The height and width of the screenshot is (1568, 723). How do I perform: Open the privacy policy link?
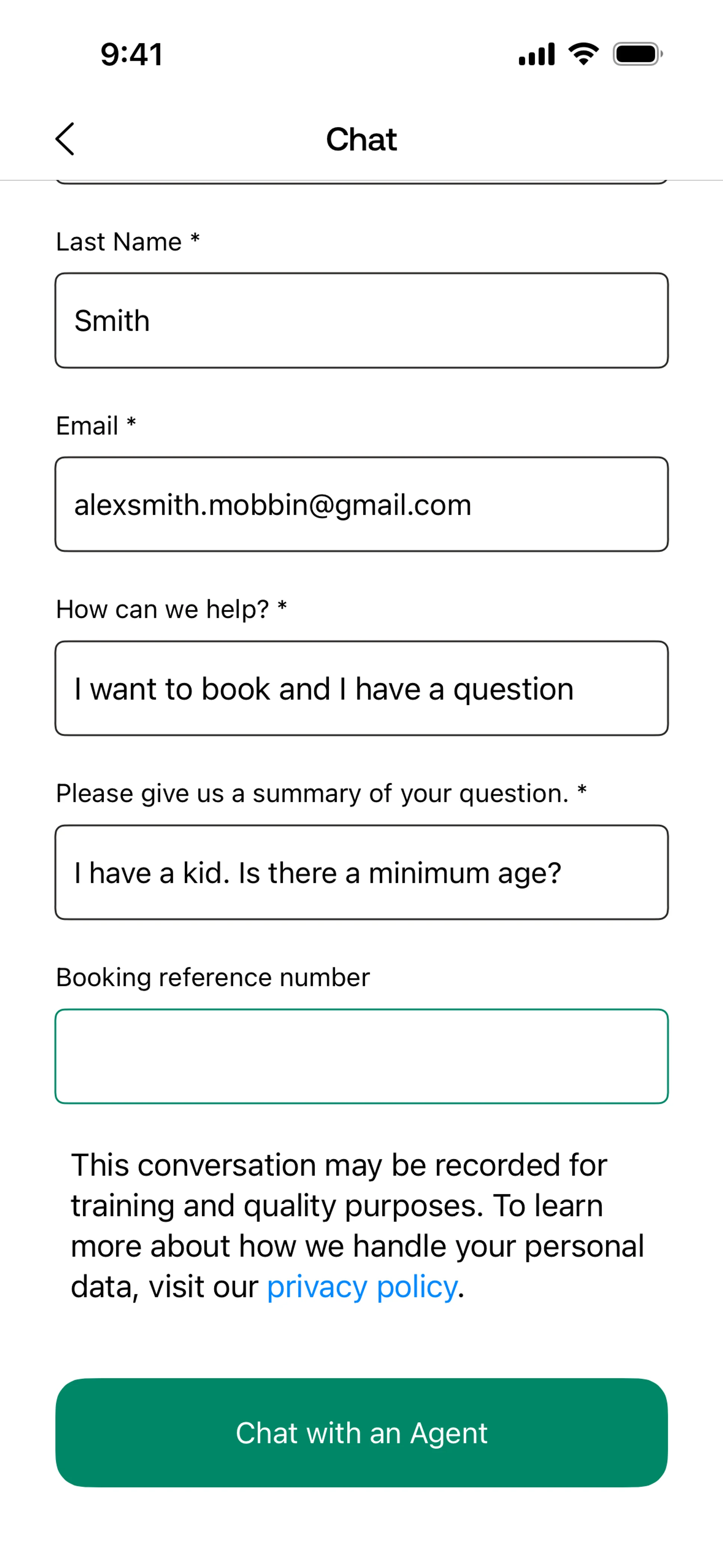tap(362, 1287)
